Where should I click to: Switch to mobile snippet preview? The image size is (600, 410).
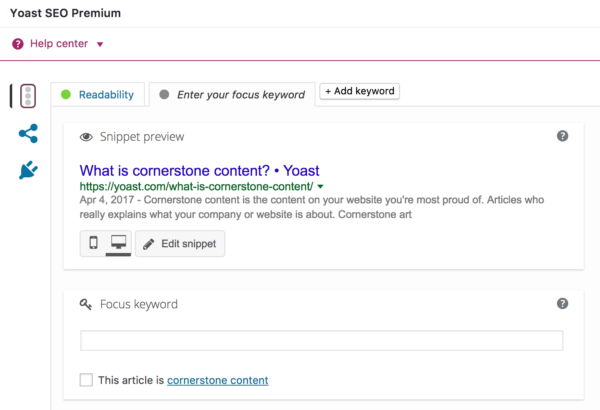pos(94,243)
